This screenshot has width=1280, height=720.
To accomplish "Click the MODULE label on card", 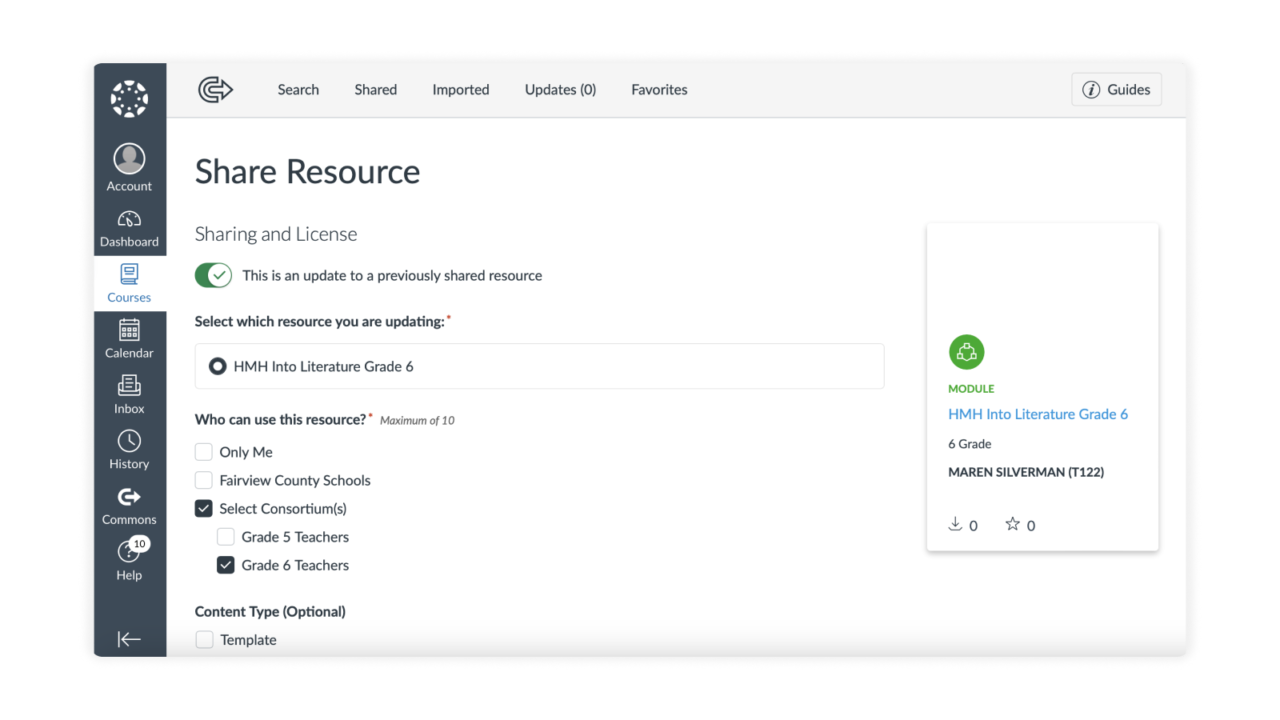I will (x=971, y=389).
